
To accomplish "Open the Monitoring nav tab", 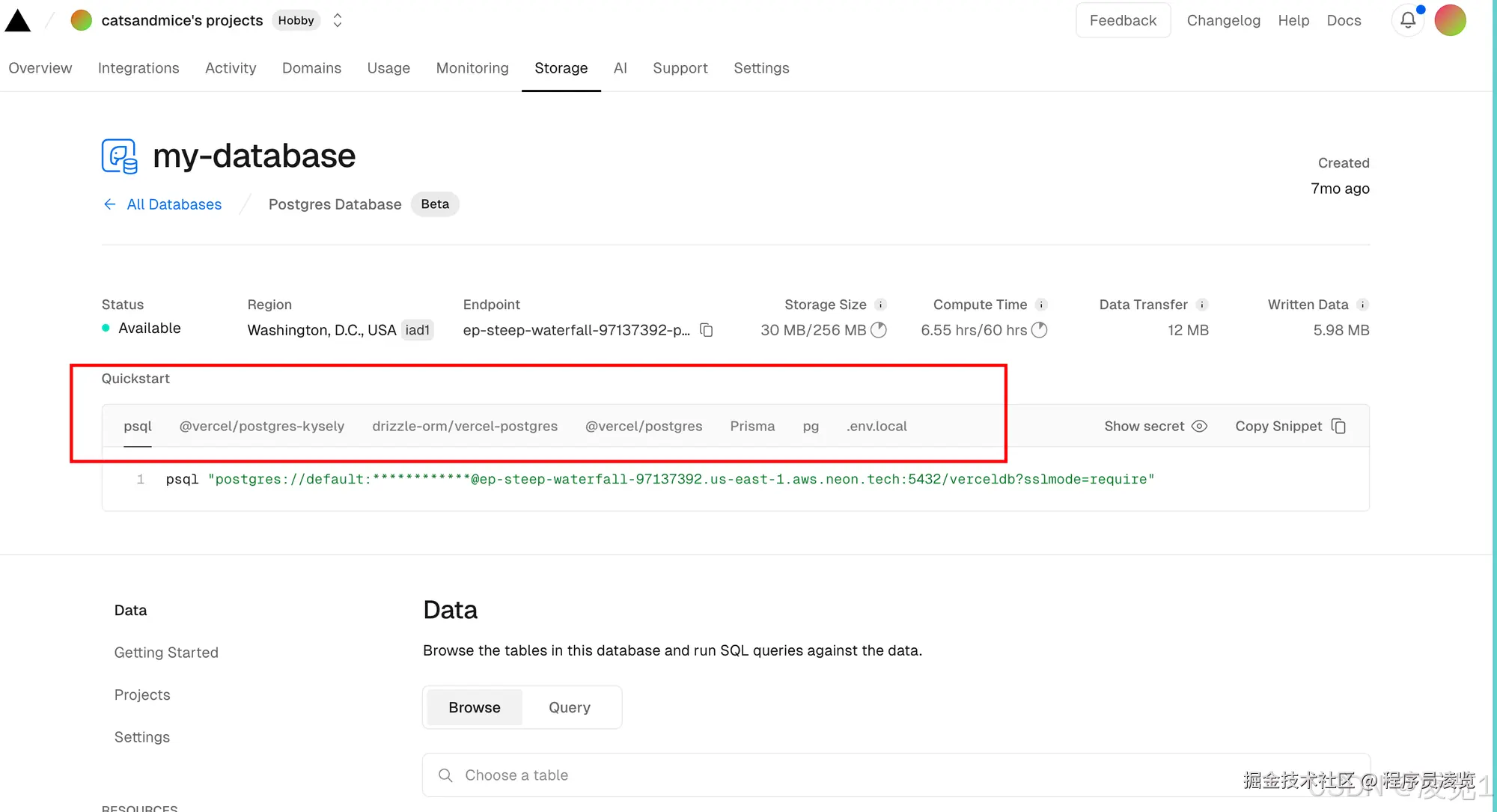I will tap(472, 68).
